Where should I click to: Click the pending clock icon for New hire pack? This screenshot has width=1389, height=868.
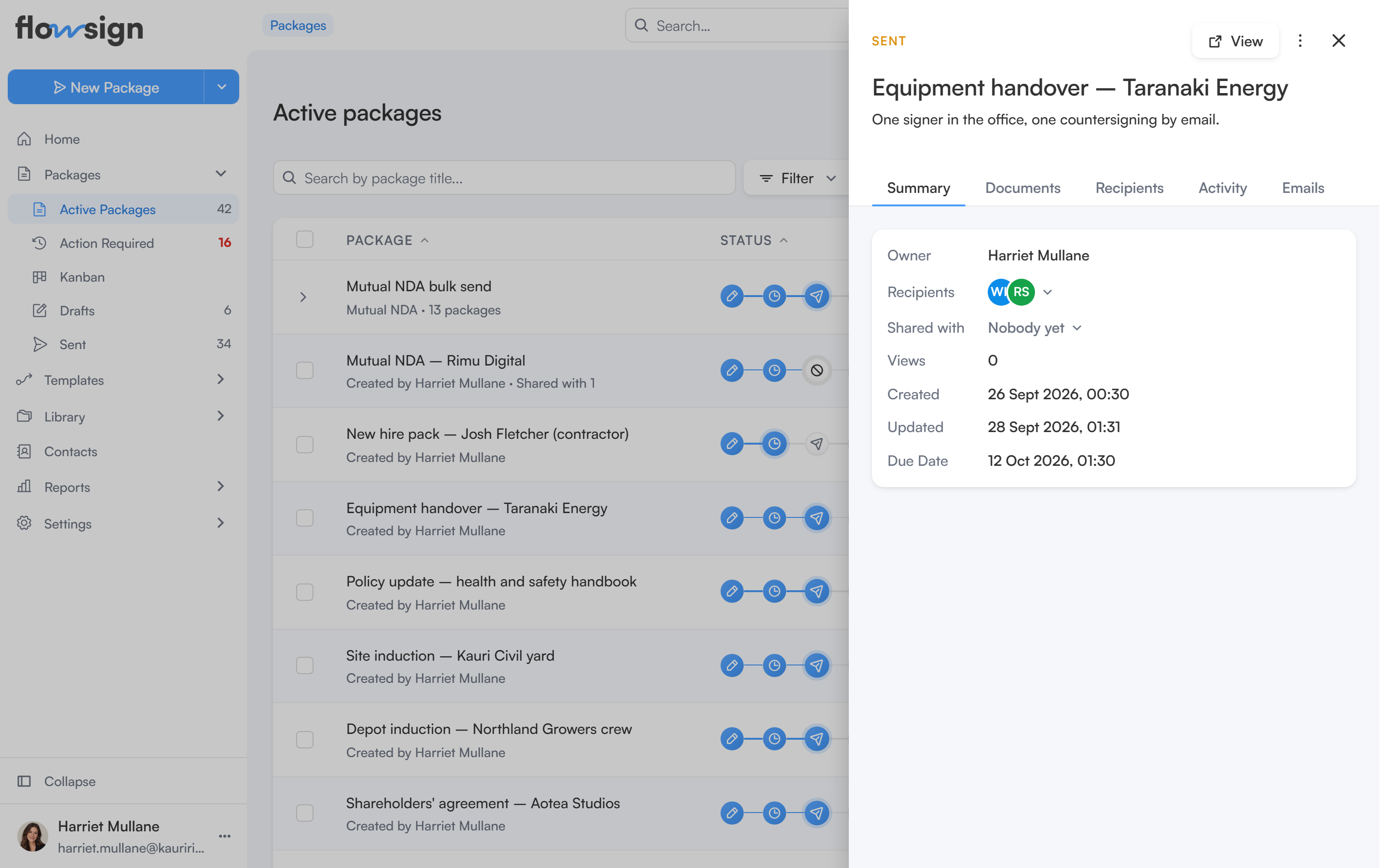pyautogui.click(x=774, y=444)
